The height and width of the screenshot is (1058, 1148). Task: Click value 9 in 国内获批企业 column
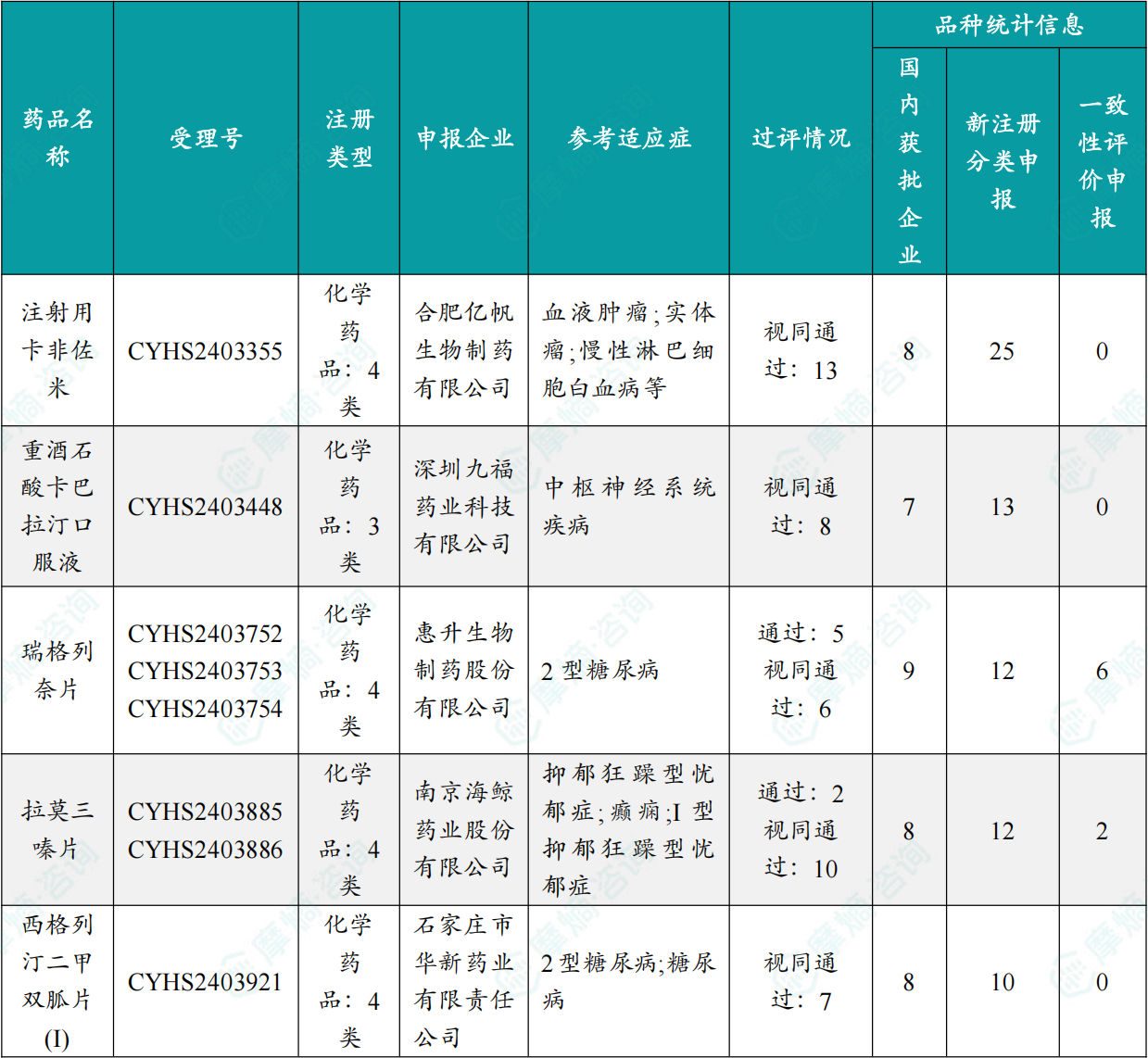(909, 671)
